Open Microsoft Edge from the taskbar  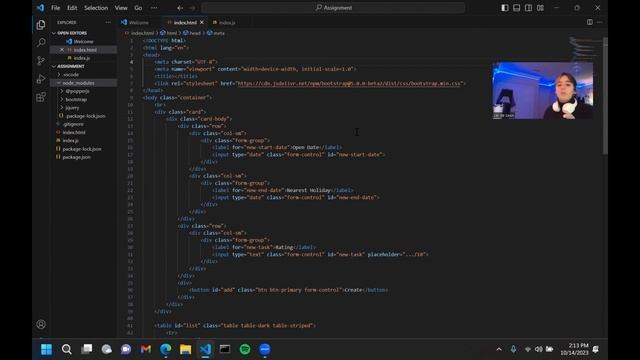coord(166,349)
